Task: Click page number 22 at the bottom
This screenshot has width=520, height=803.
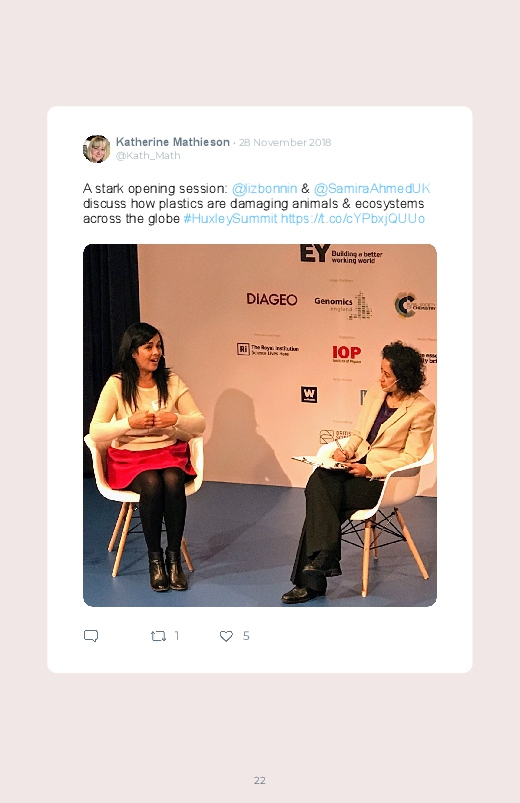Action: 260,780
